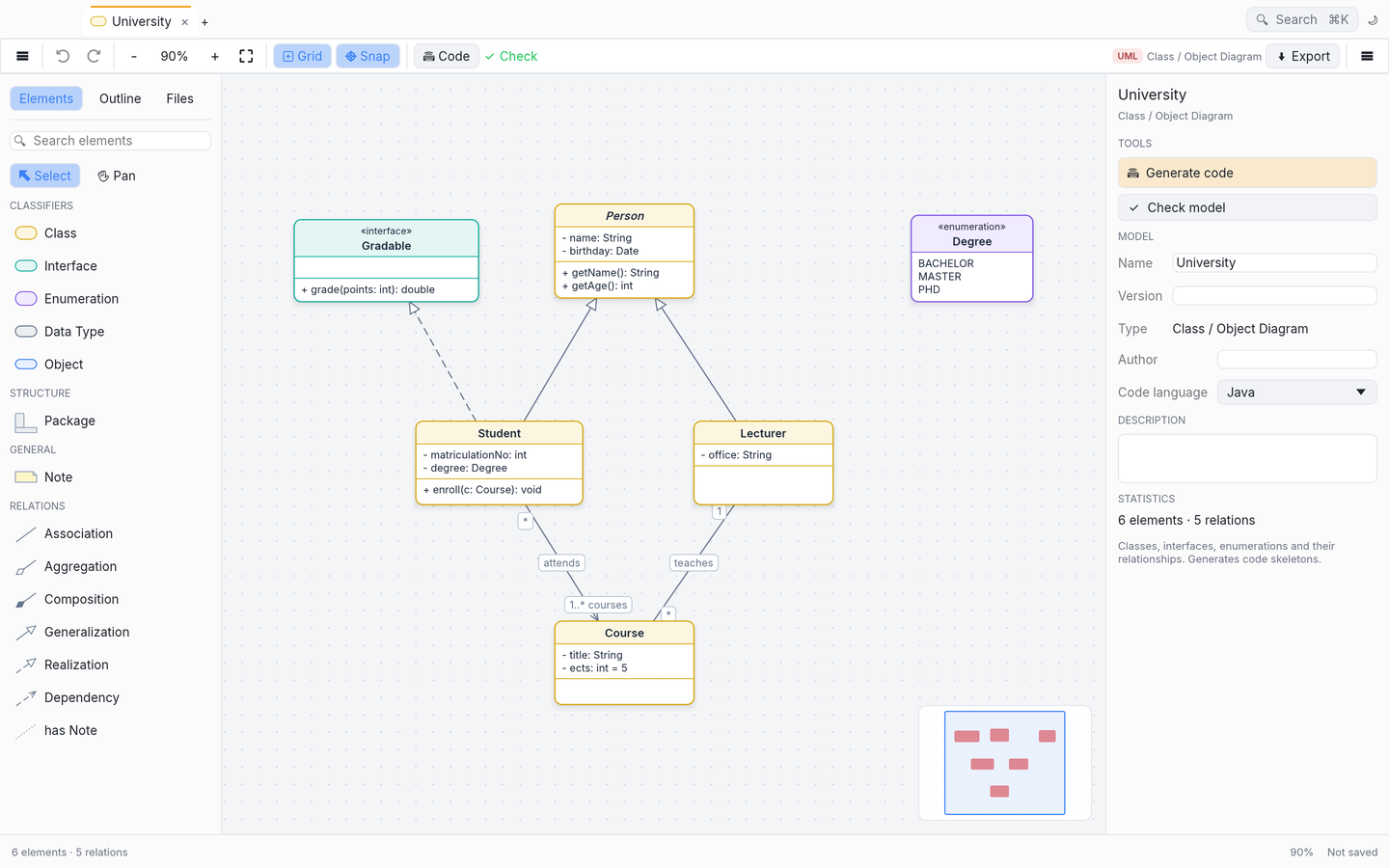Open the Code language dropdown
The image size is (1389, 868).
coord(1296,393)
